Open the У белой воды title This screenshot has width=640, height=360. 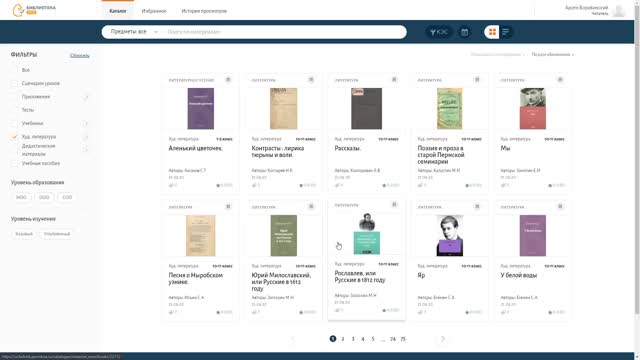point(519,276)
